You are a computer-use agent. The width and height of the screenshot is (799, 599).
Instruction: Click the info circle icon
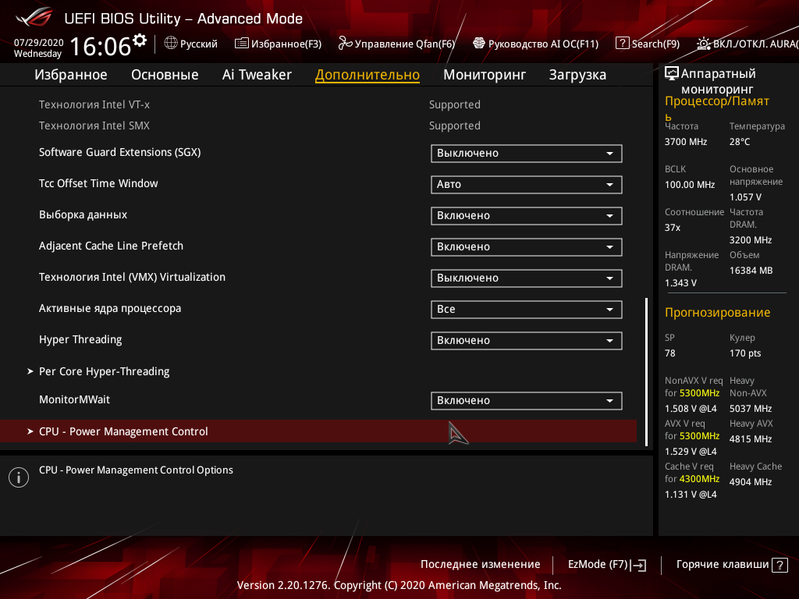point(18,477)
